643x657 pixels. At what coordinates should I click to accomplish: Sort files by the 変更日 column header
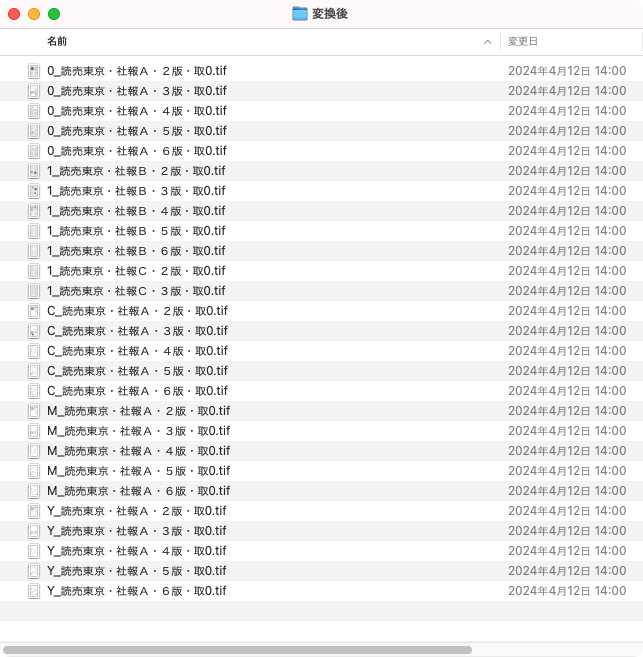pyautogui.click(x=523, y=42)
